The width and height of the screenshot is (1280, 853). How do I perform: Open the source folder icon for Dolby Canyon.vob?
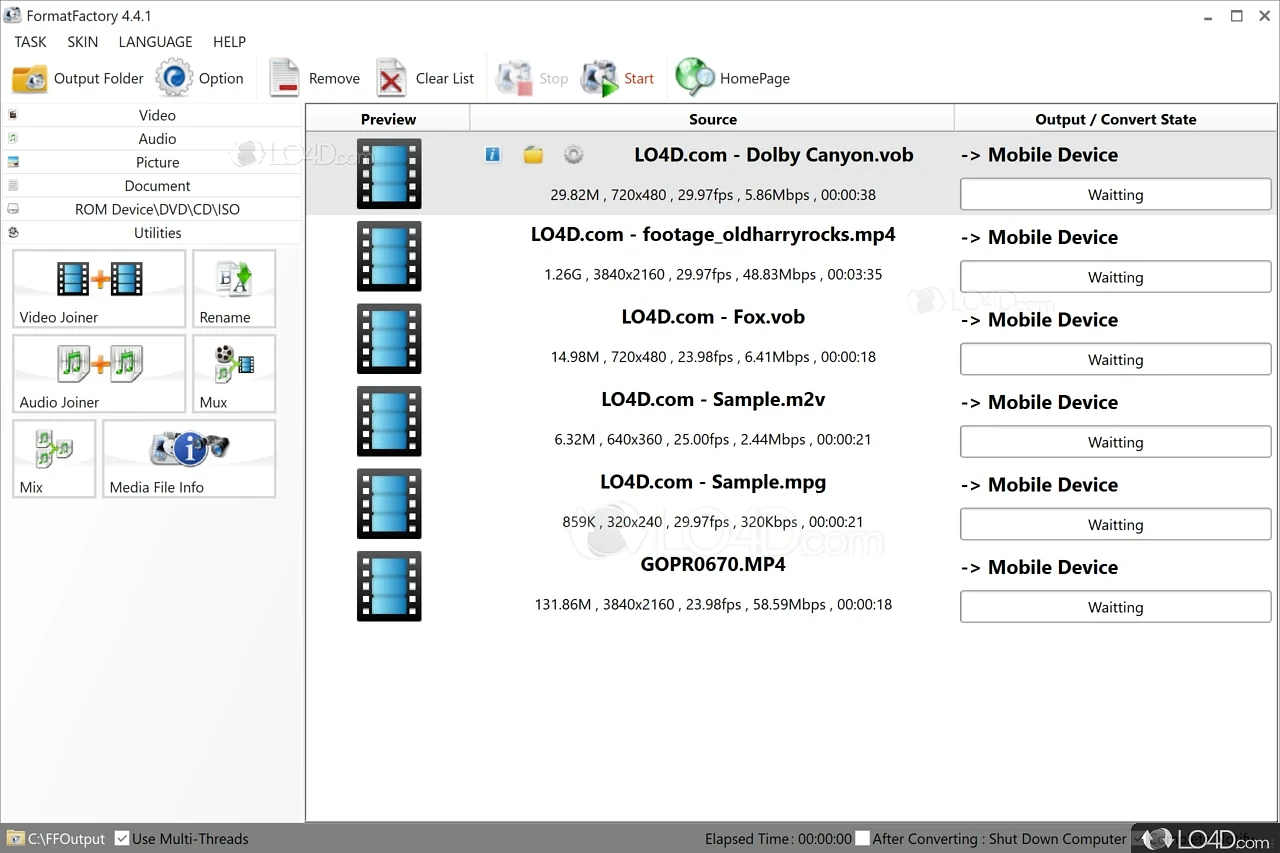[x=533, y=155]
